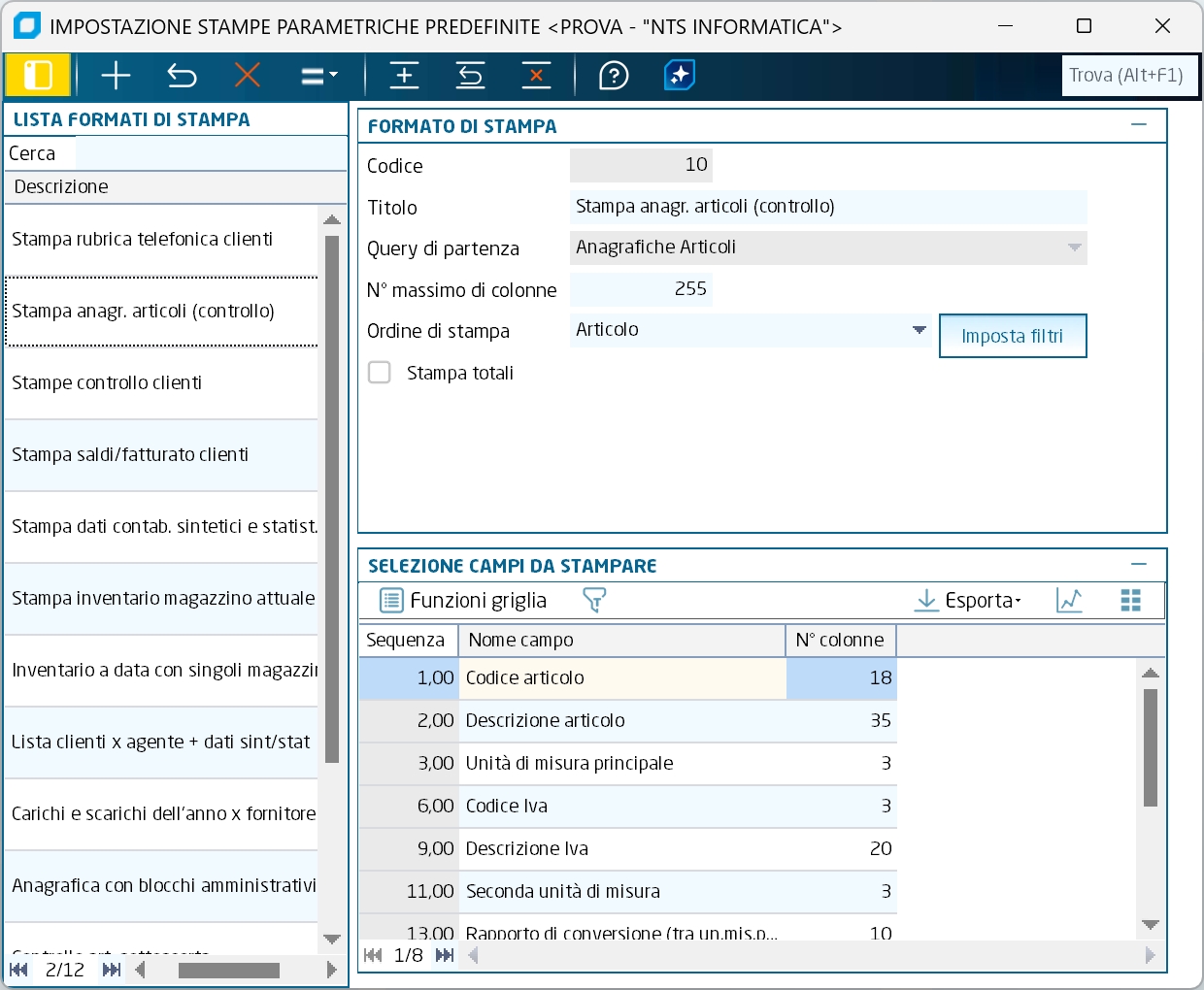Open Funzioni griglia menu
This screenshot has width=1204, height=990.
(x=463, y=601)
